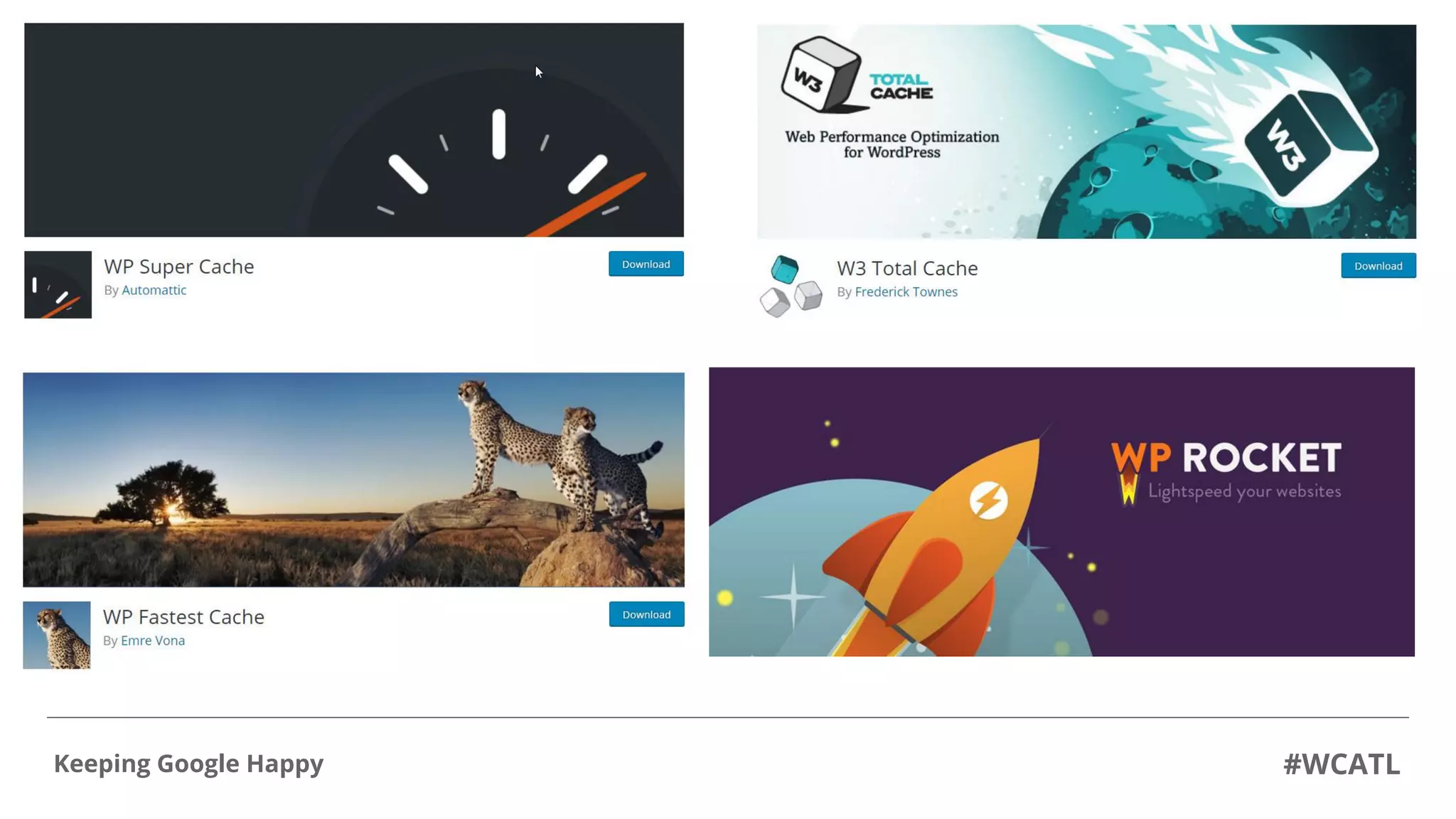The height and width of the screenshot is (819, 1456).
Task: Click the WP Rocket purple banner
Action: coord(1061,512)
